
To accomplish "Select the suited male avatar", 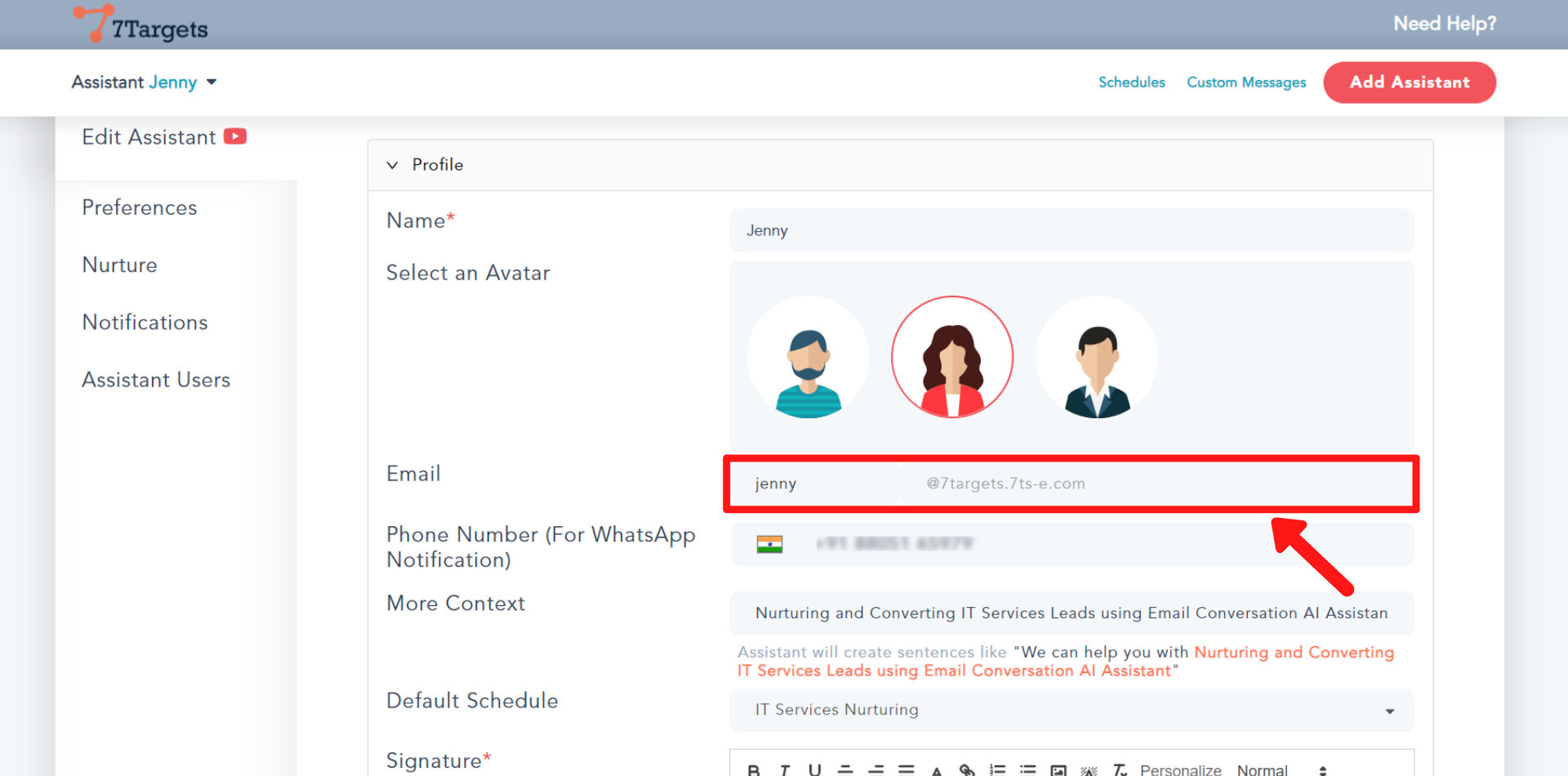I will point(1097,357).
